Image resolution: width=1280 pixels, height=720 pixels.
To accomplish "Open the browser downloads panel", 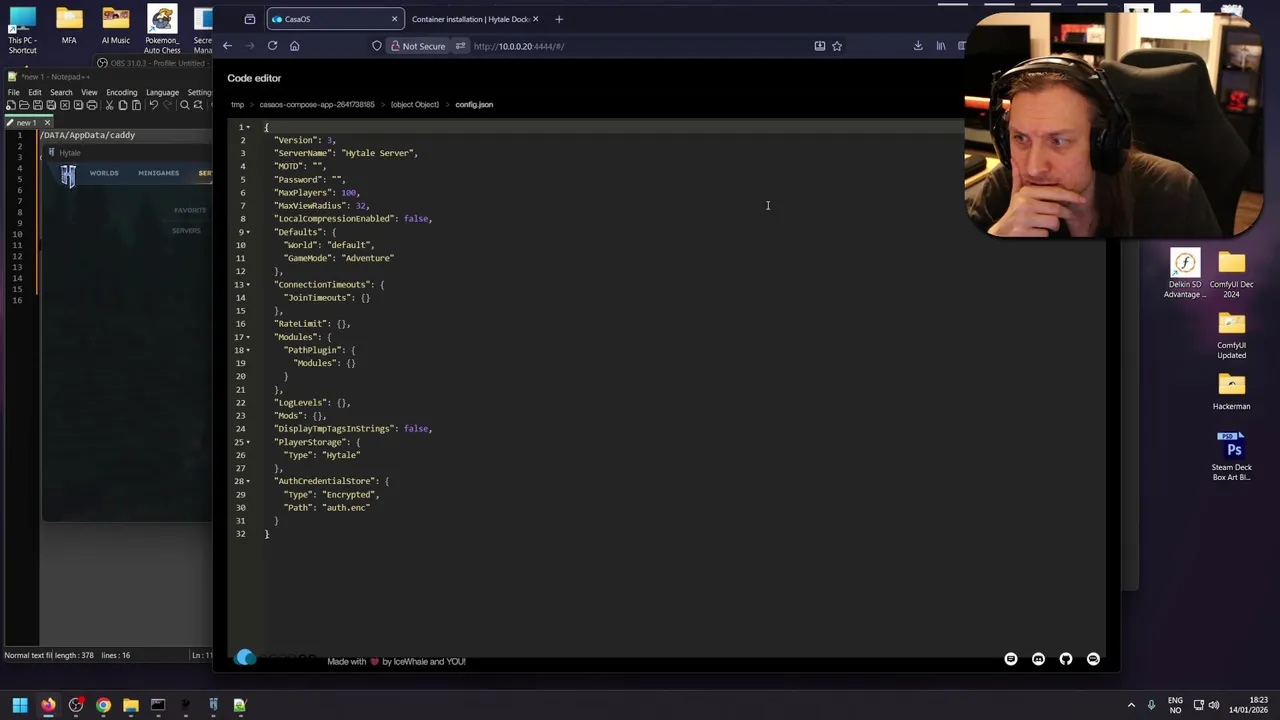I will 918,46.
